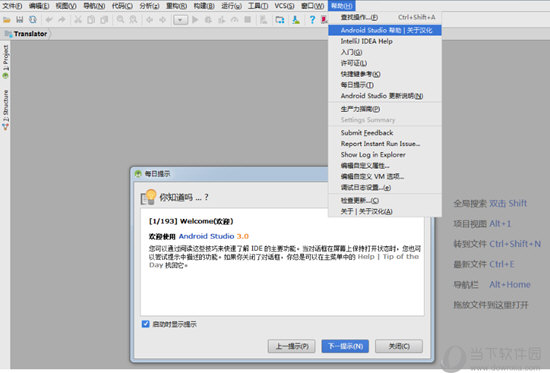This screenshot has width=550, height=373.
Task: Select Android Studio 帮助 highlighted entry
Action: 385,30
